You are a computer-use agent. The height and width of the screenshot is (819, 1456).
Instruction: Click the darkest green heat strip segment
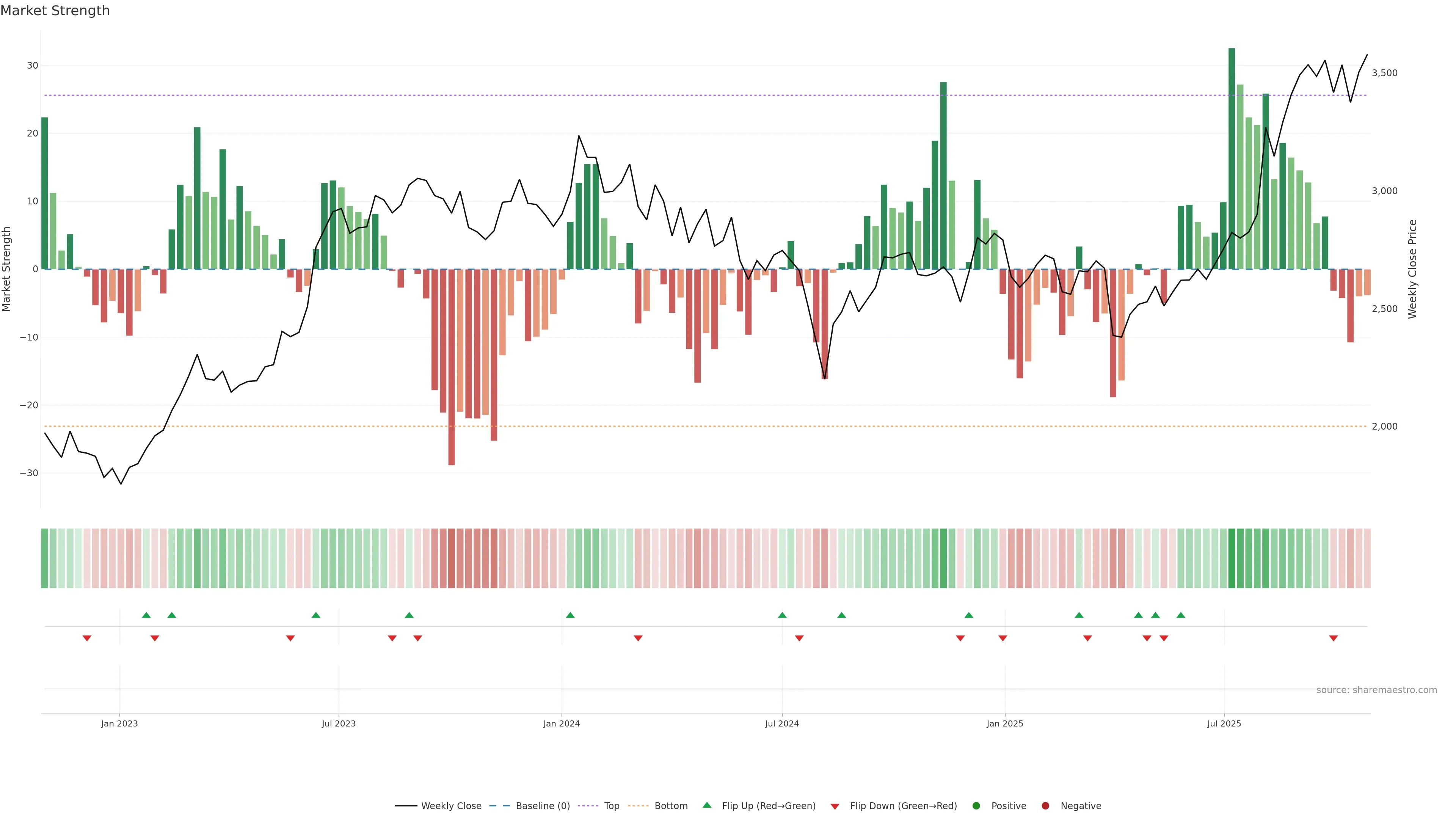pos(1232,559)
